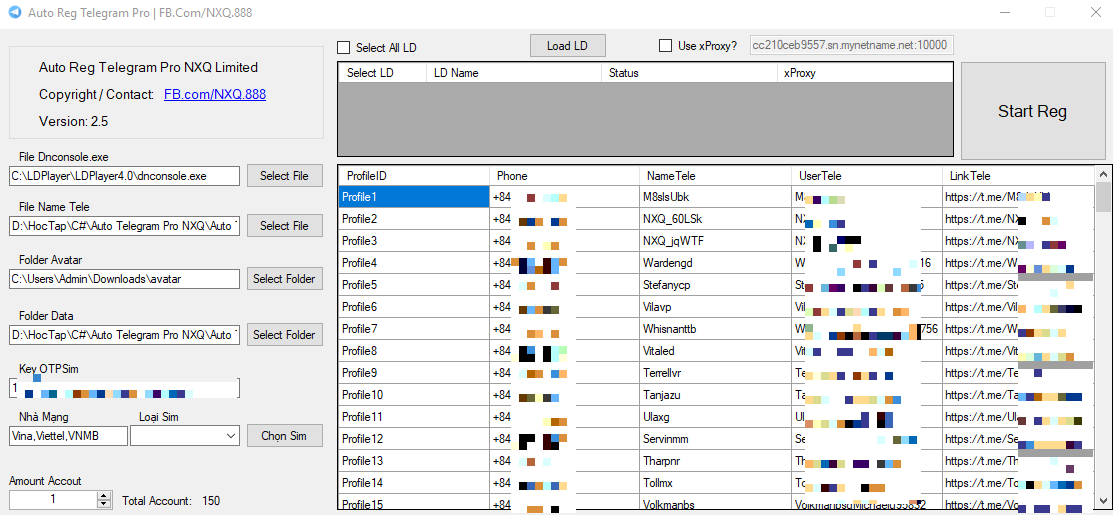
Task: Click the LD Name column header
Action: [x=513, y=73]
